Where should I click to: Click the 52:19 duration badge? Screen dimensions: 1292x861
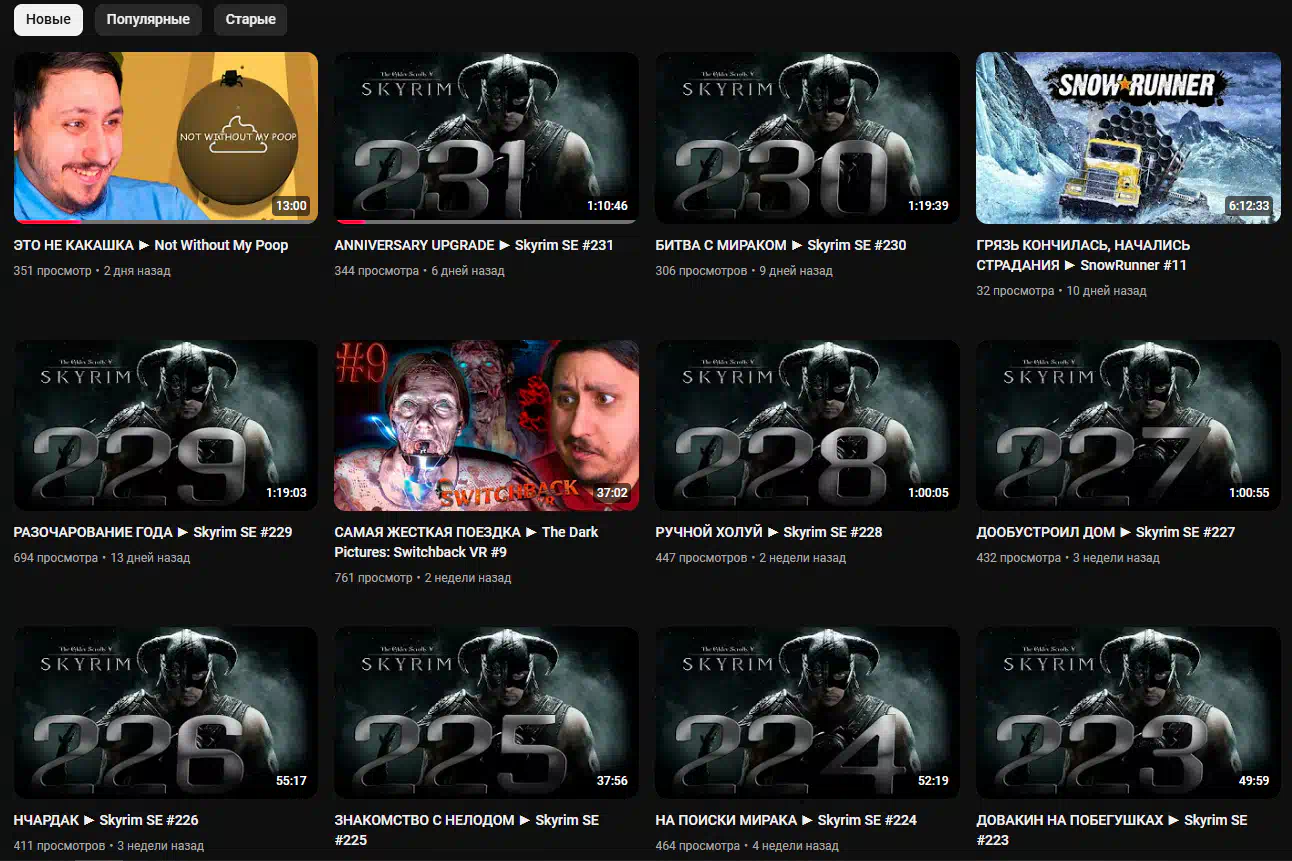pos(933,781)
